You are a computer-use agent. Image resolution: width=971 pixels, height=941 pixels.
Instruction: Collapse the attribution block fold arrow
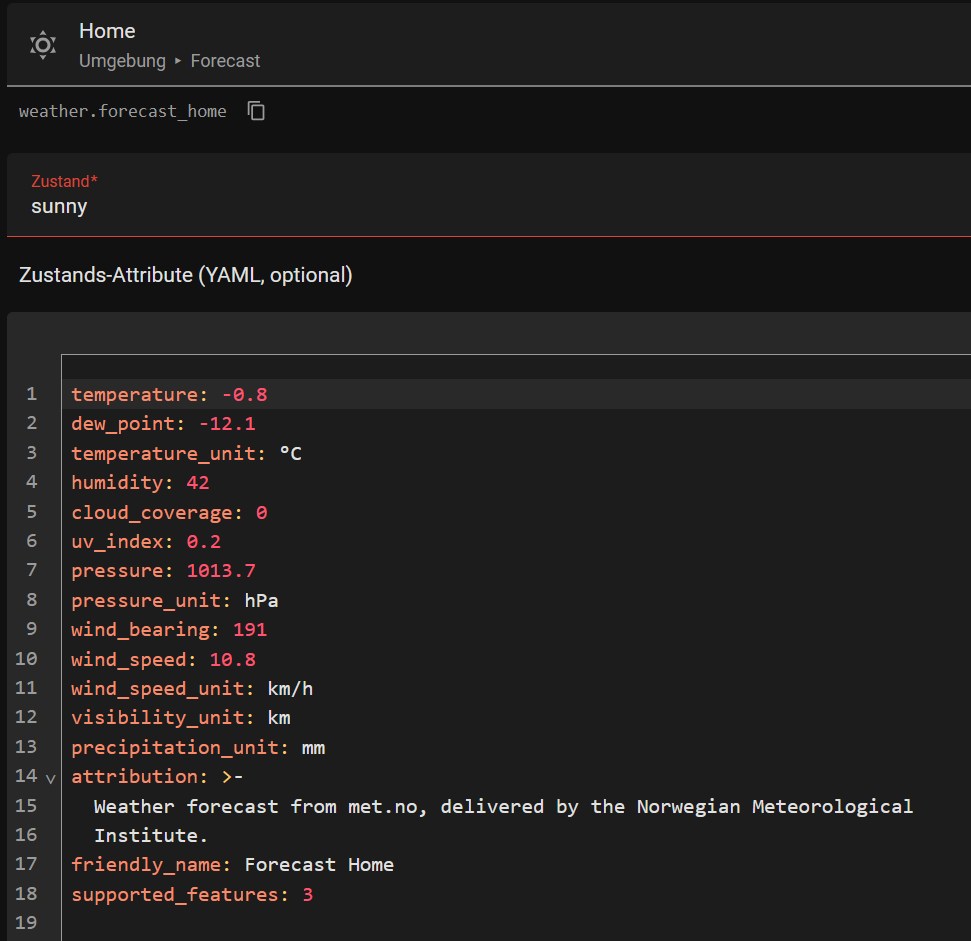tap(51, 777)
